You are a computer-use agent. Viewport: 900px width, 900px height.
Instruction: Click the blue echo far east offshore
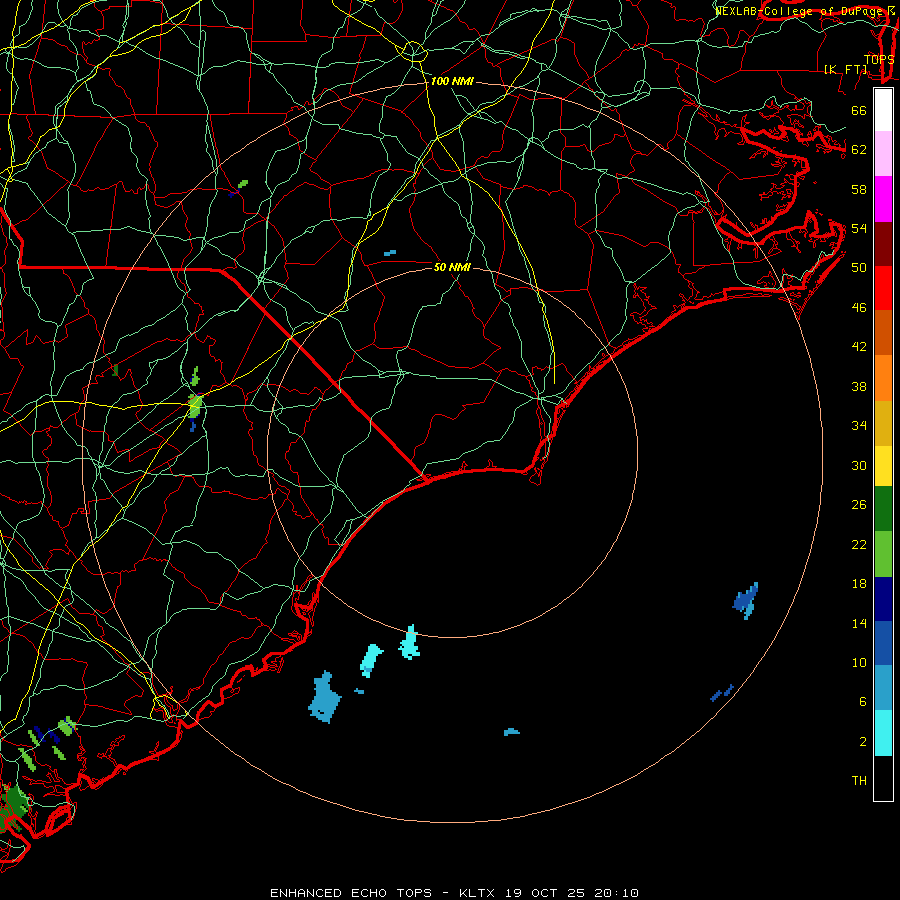746,600
